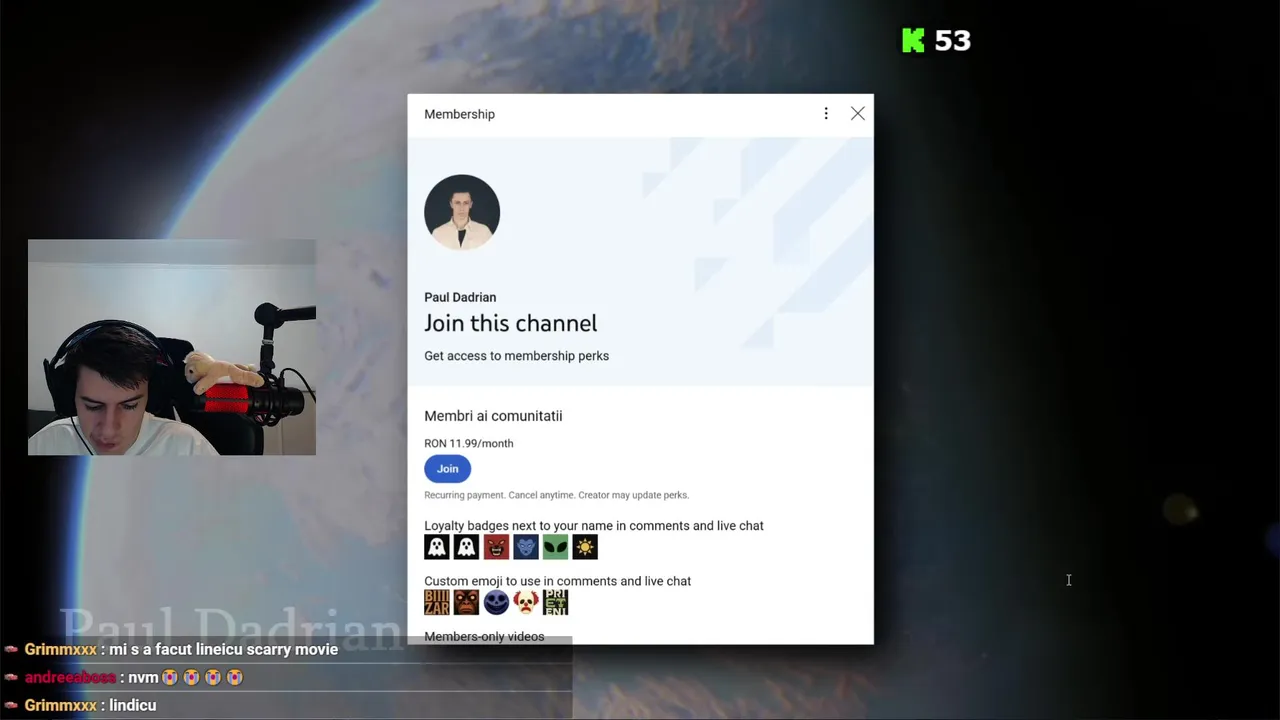
Task: Open the three-dot options menu in Membership dialog
Action: (x=826, y=114)
